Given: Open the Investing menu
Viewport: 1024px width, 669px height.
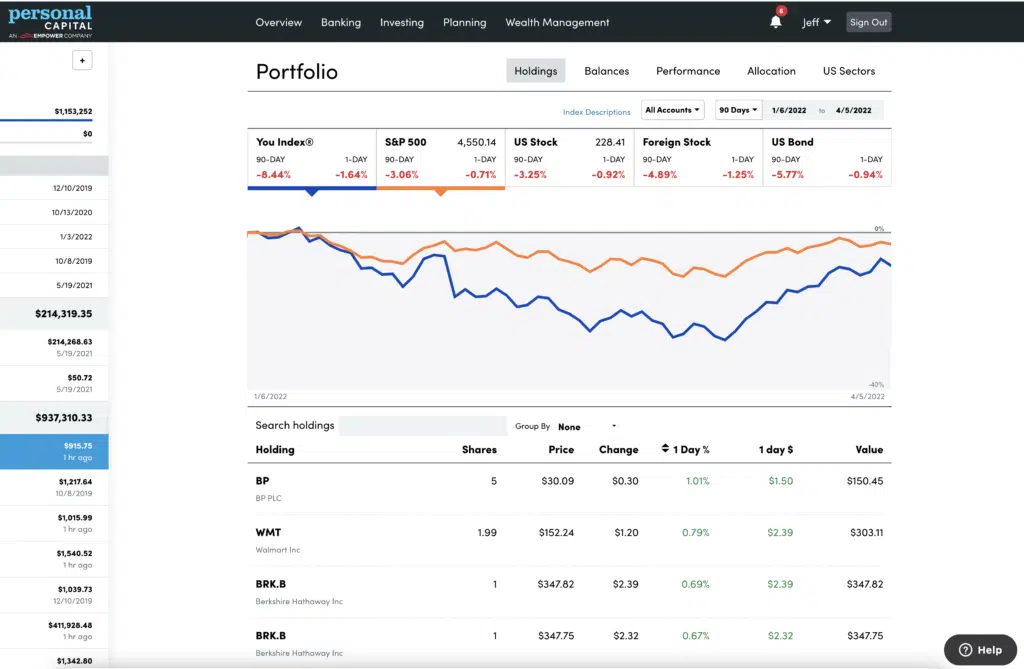Looking at the screenshot, I should [x=401, y=22].
